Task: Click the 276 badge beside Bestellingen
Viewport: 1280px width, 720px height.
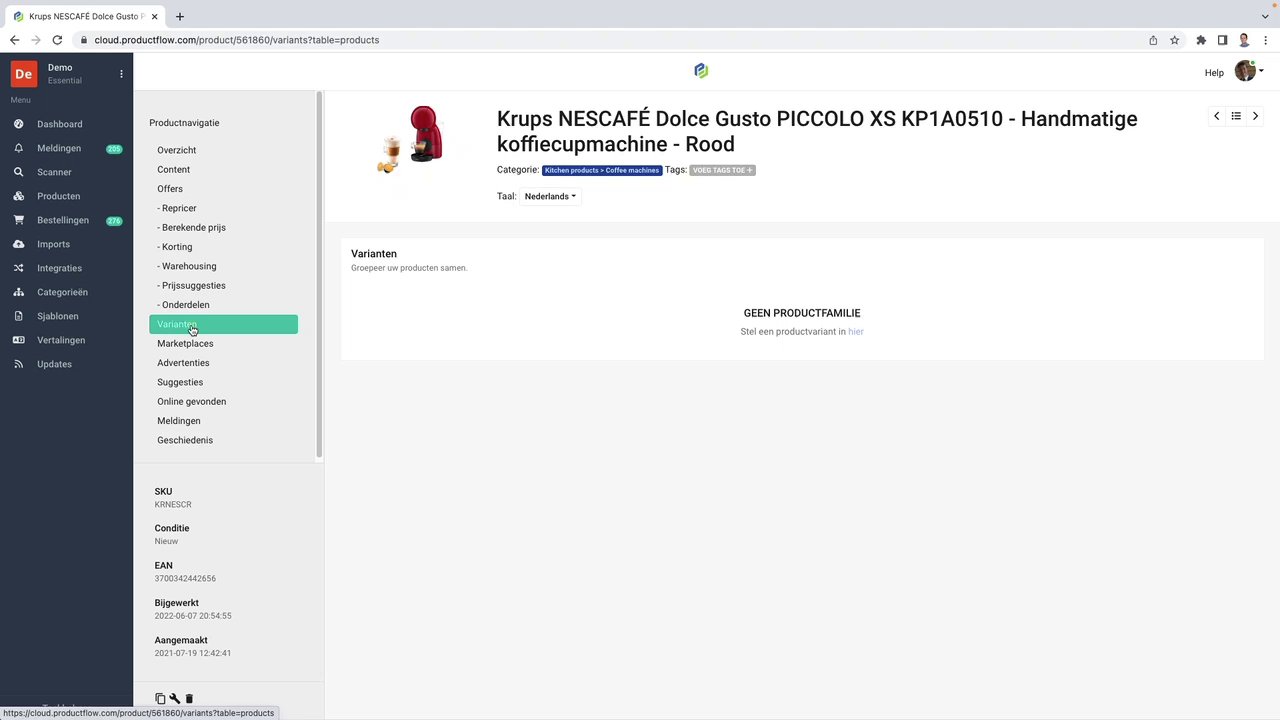Action: (114, 221)
